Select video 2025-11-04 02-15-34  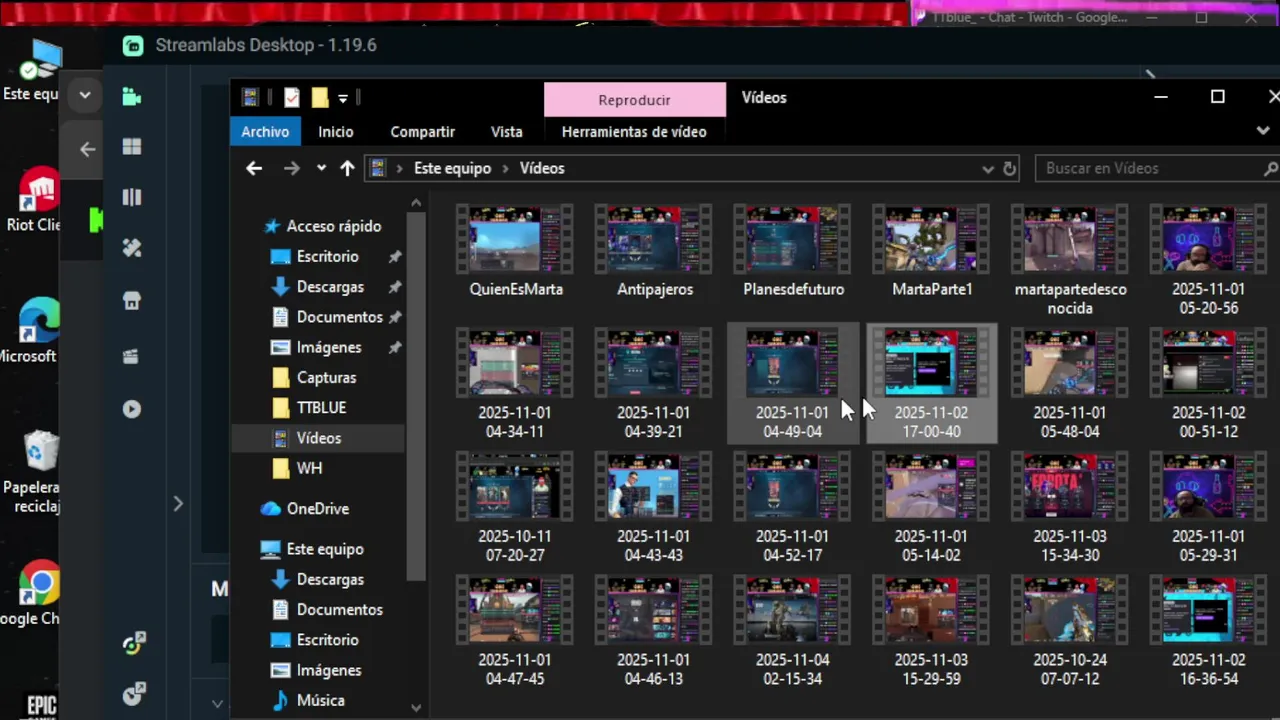[x=793, y=632]
